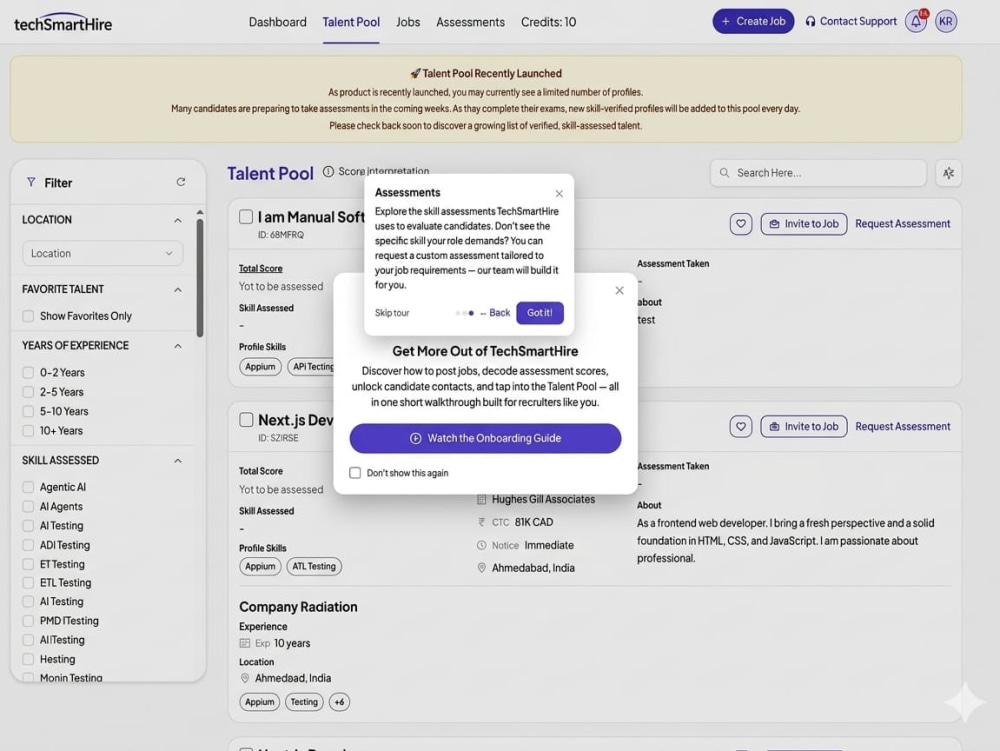This screenshot has height=751, width=1000.
Task: Open the Location dropdown
Action: tap(103, 253)
